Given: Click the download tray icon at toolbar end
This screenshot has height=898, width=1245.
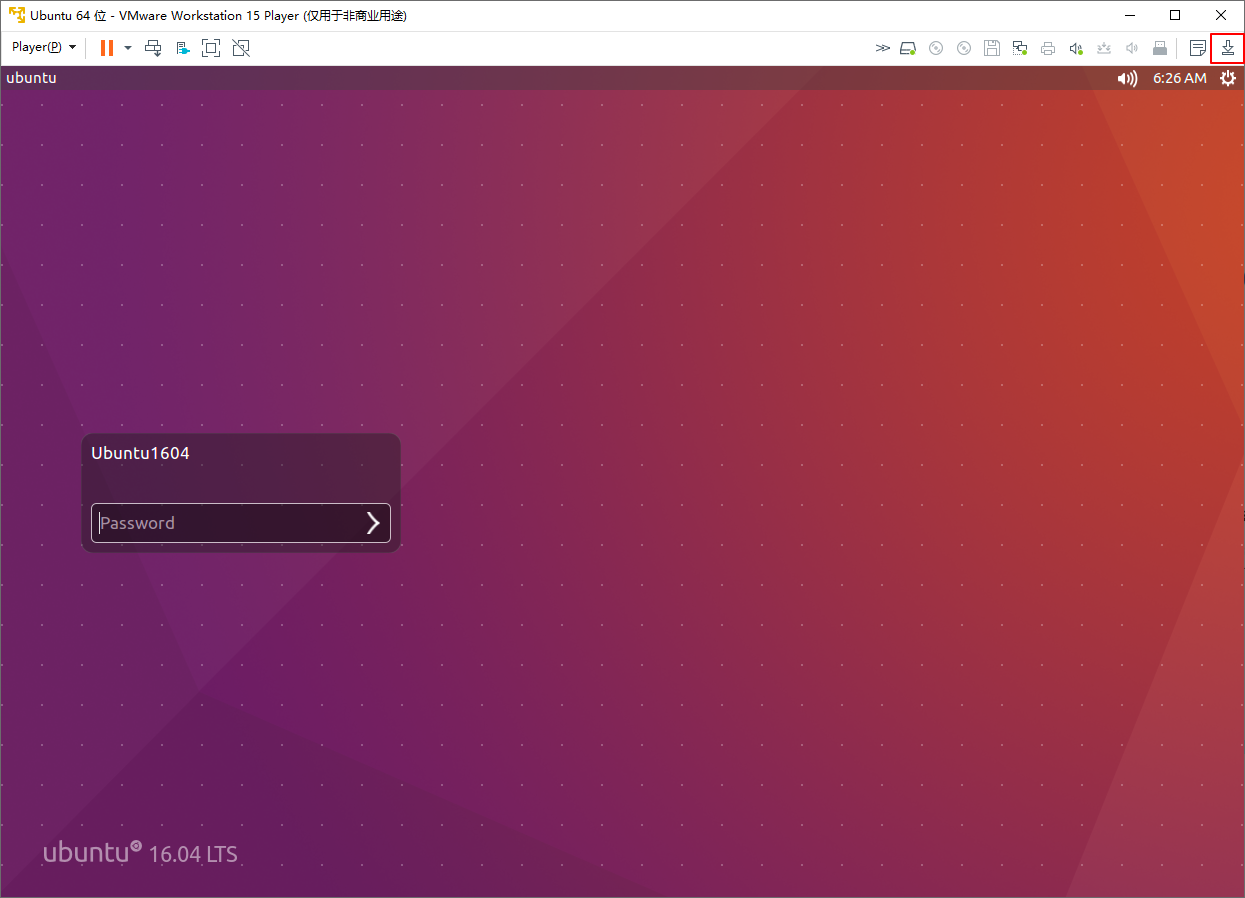Looking at the screenshot, I should click(x=1227, y=47).
